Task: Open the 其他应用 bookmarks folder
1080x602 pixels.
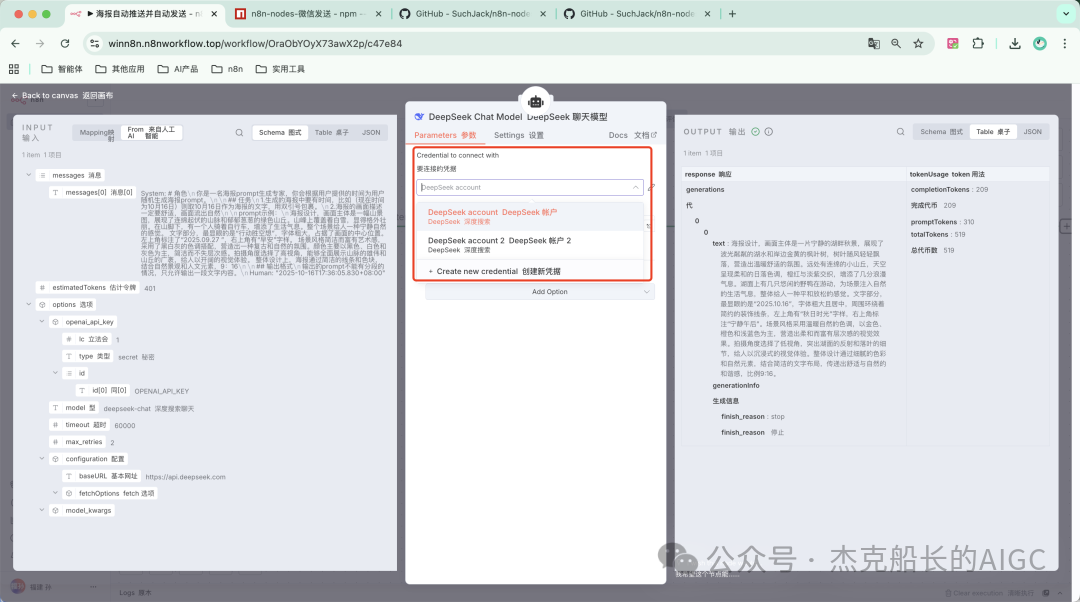Action: (x=120, y=69)
